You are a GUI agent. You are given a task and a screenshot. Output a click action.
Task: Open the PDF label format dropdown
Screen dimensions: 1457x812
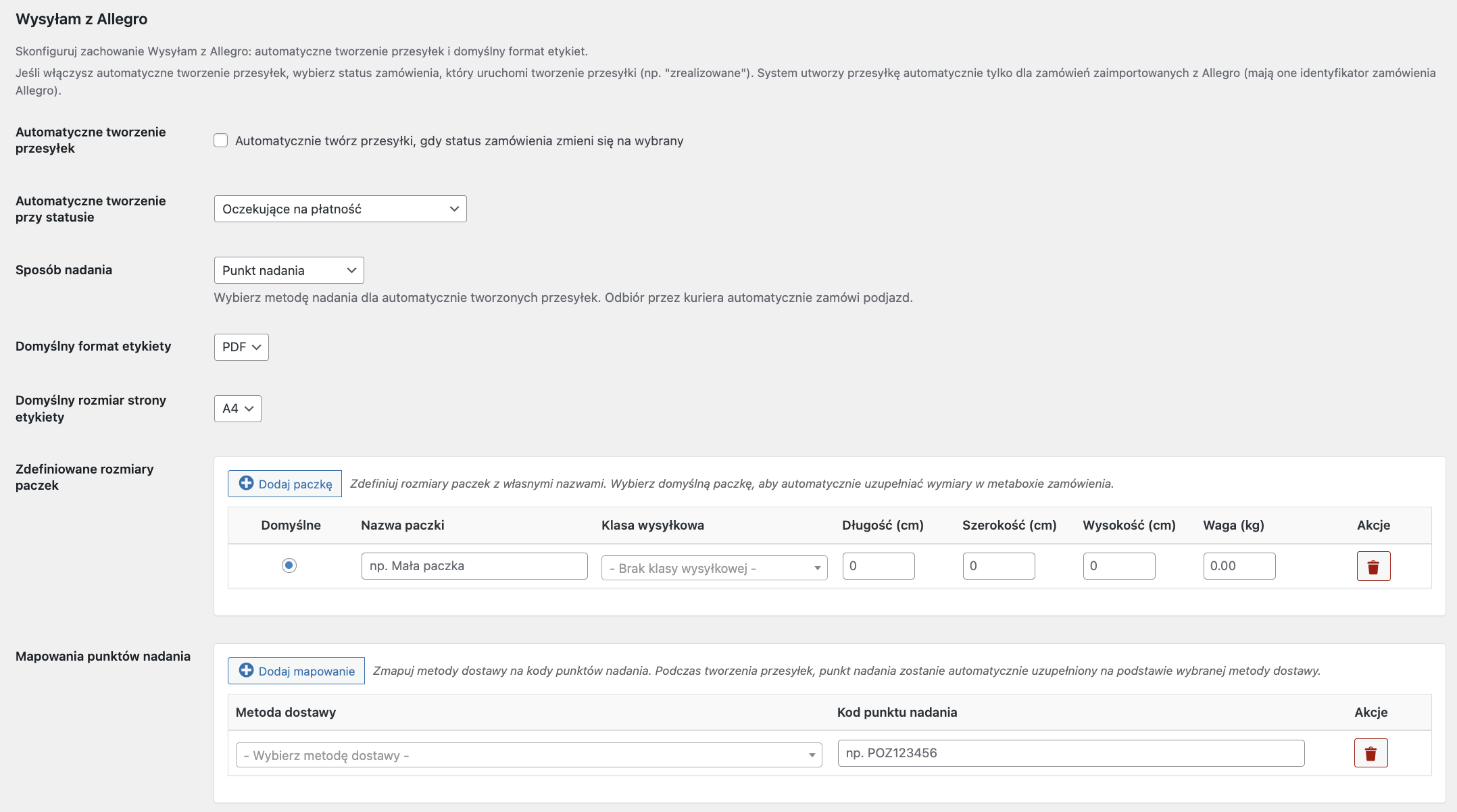point(241,347)
